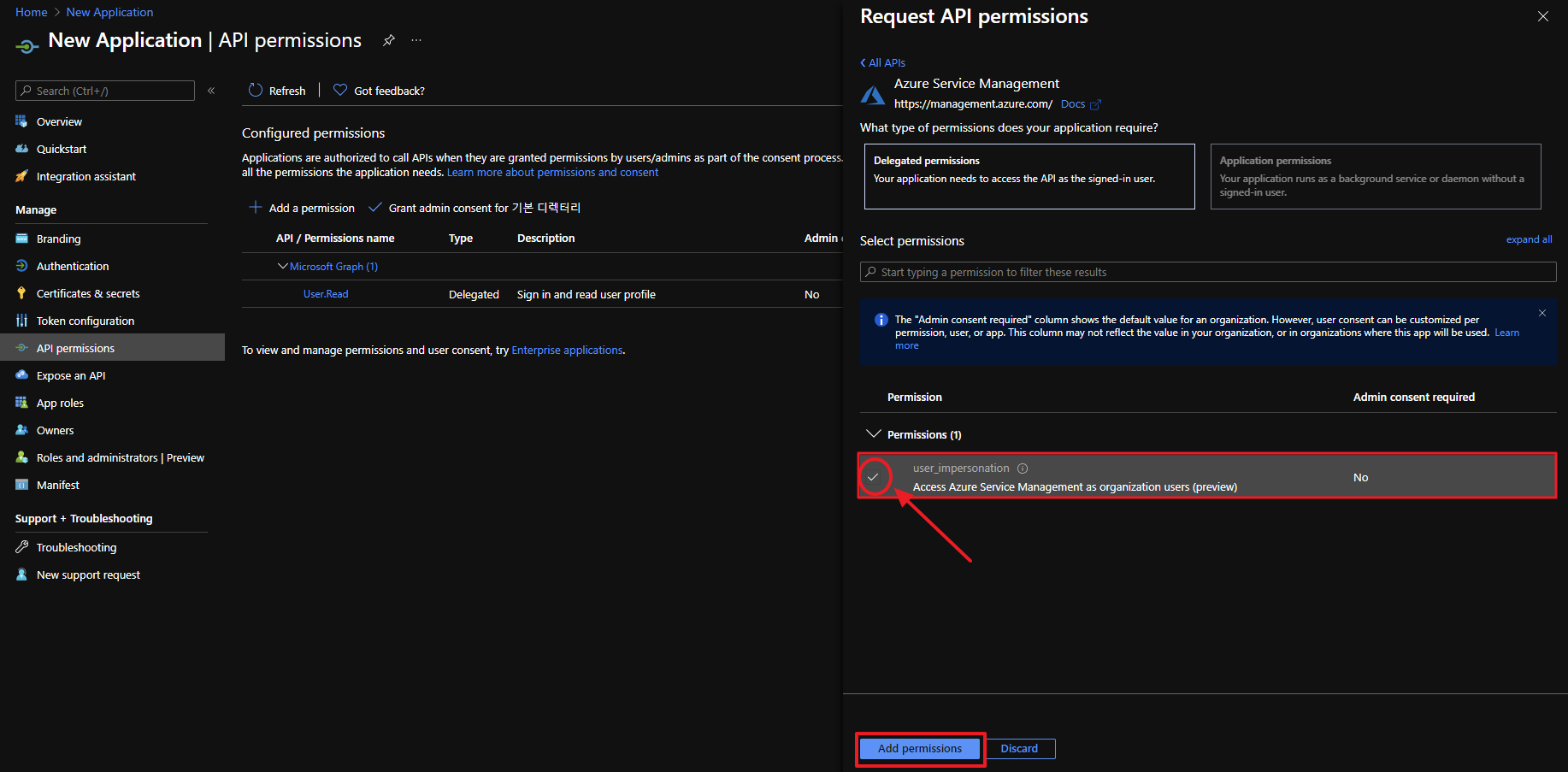Select the Delegated permissions option card
This screenshot has width=1568, height=772.
point(1029,176)
